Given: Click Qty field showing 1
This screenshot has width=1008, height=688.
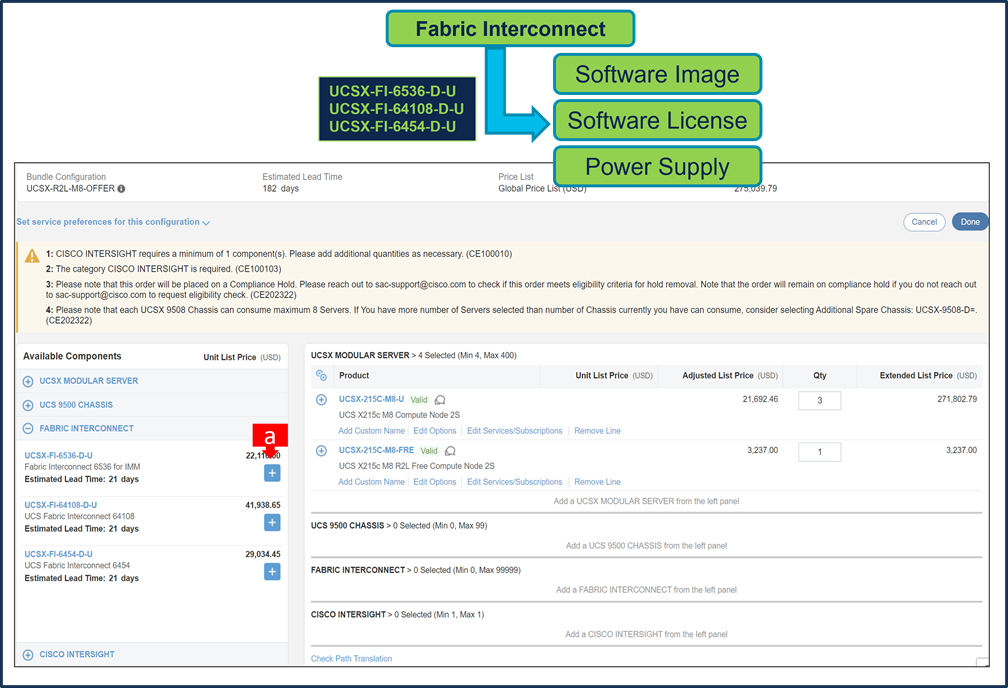Looking at the screenshot, I should click(x=820, y=452).
